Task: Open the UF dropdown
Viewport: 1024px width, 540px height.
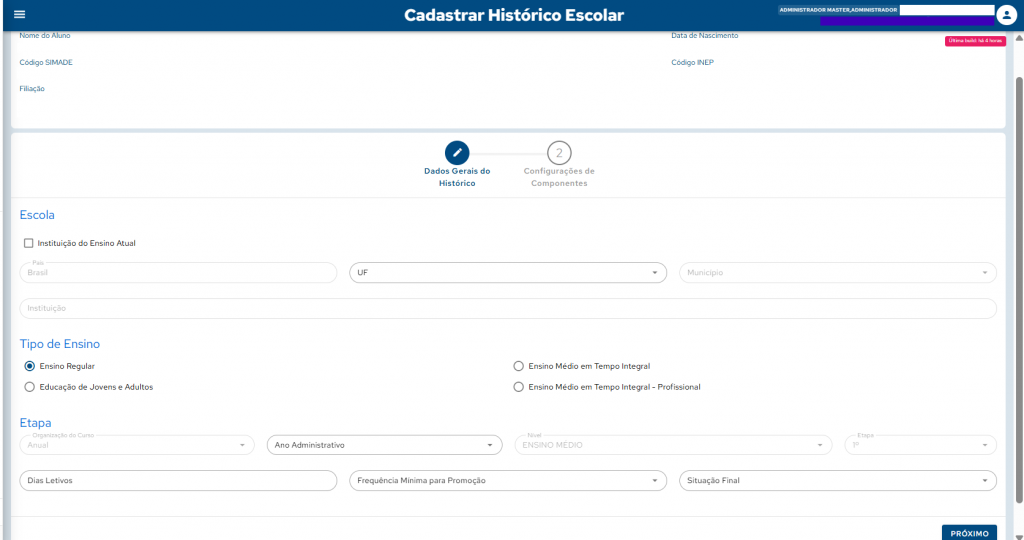Action: tap(507, 273)
